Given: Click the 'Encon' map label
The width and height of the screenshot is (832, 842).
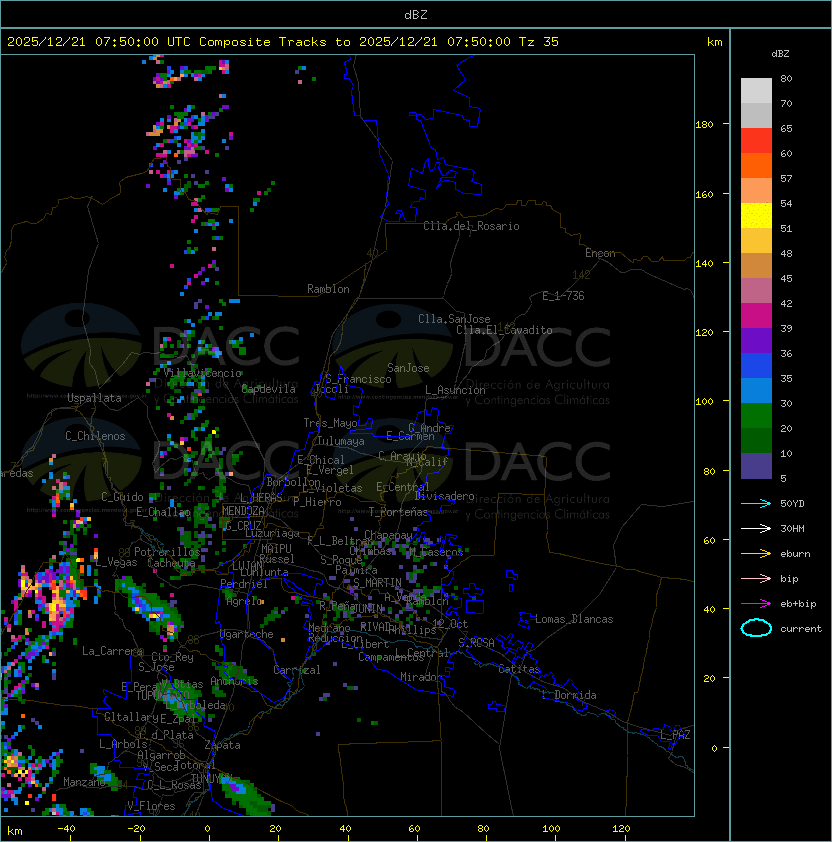Looking at the screenshot, I should (x=600, y=253).
